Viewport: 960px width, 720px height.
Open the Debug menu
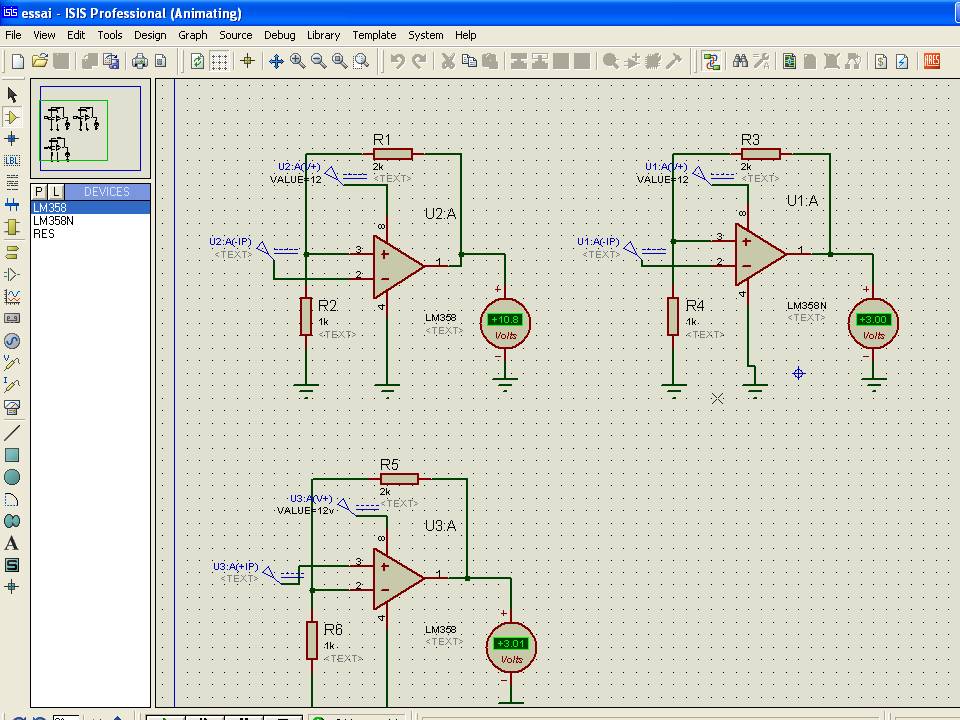pos(279,35)
